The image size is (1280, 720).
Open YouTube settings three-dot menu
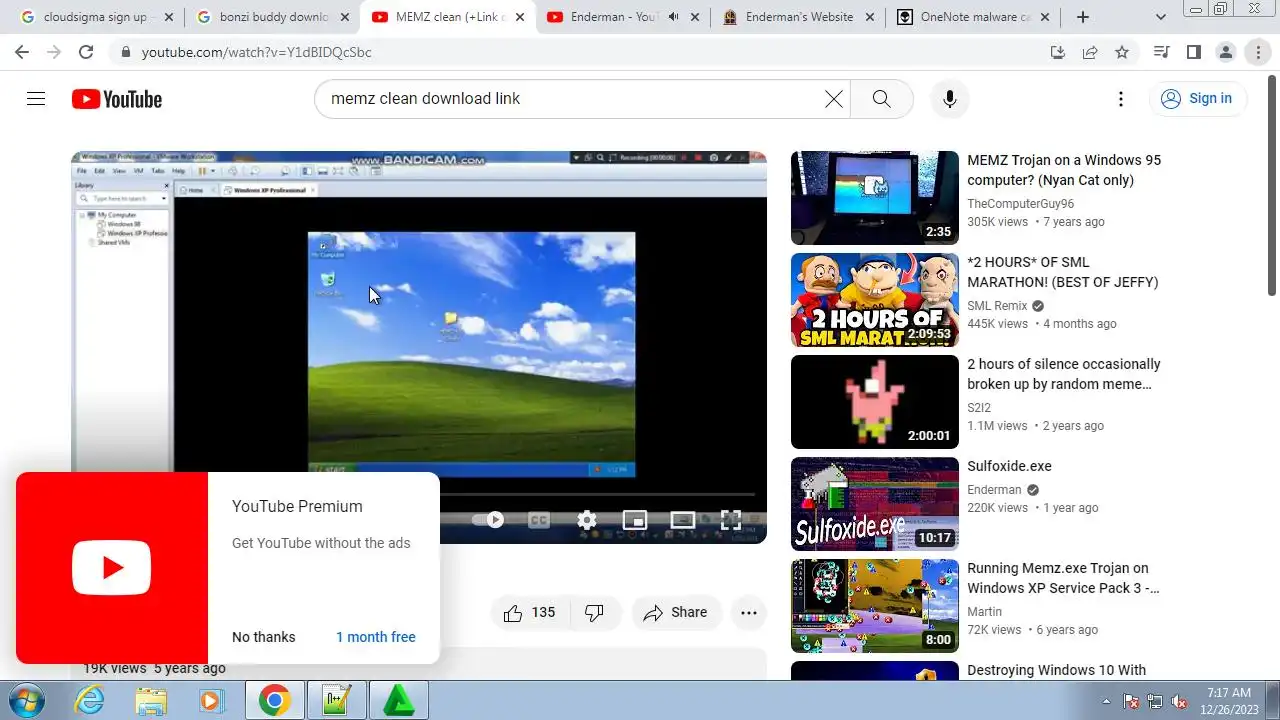point(1121,98)
